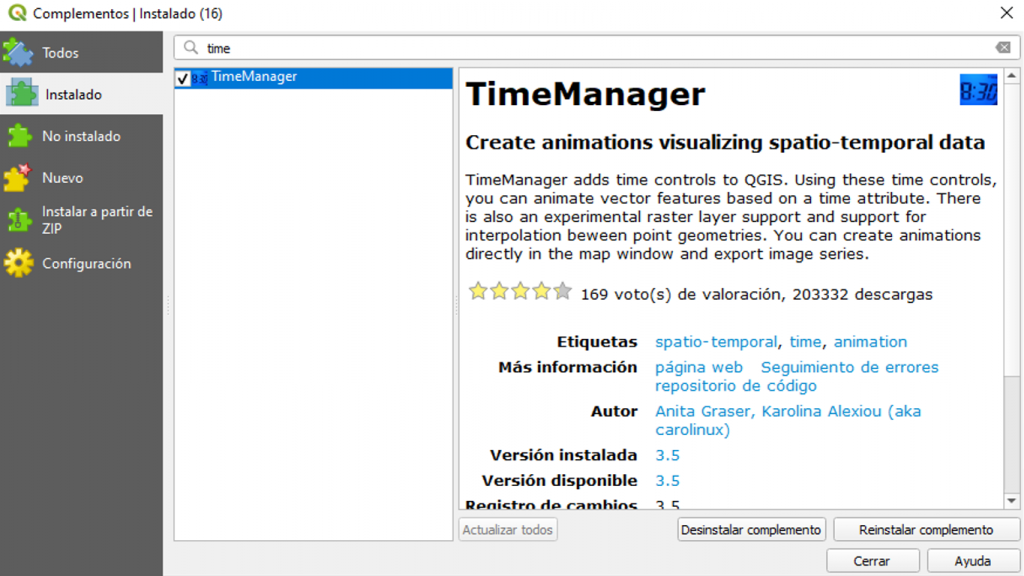Open help with the Ayuda button
Screen dimensions: 1024x576
click(972, 561)
